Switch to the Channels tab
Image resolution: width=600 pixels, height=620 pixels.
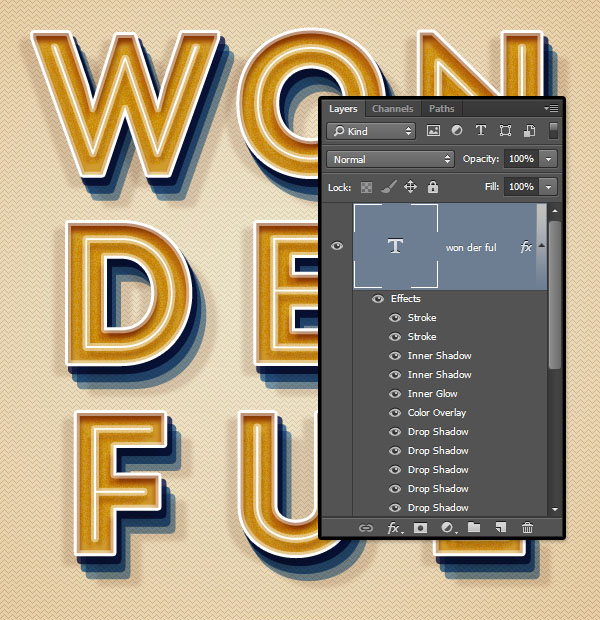coord(392,108)
